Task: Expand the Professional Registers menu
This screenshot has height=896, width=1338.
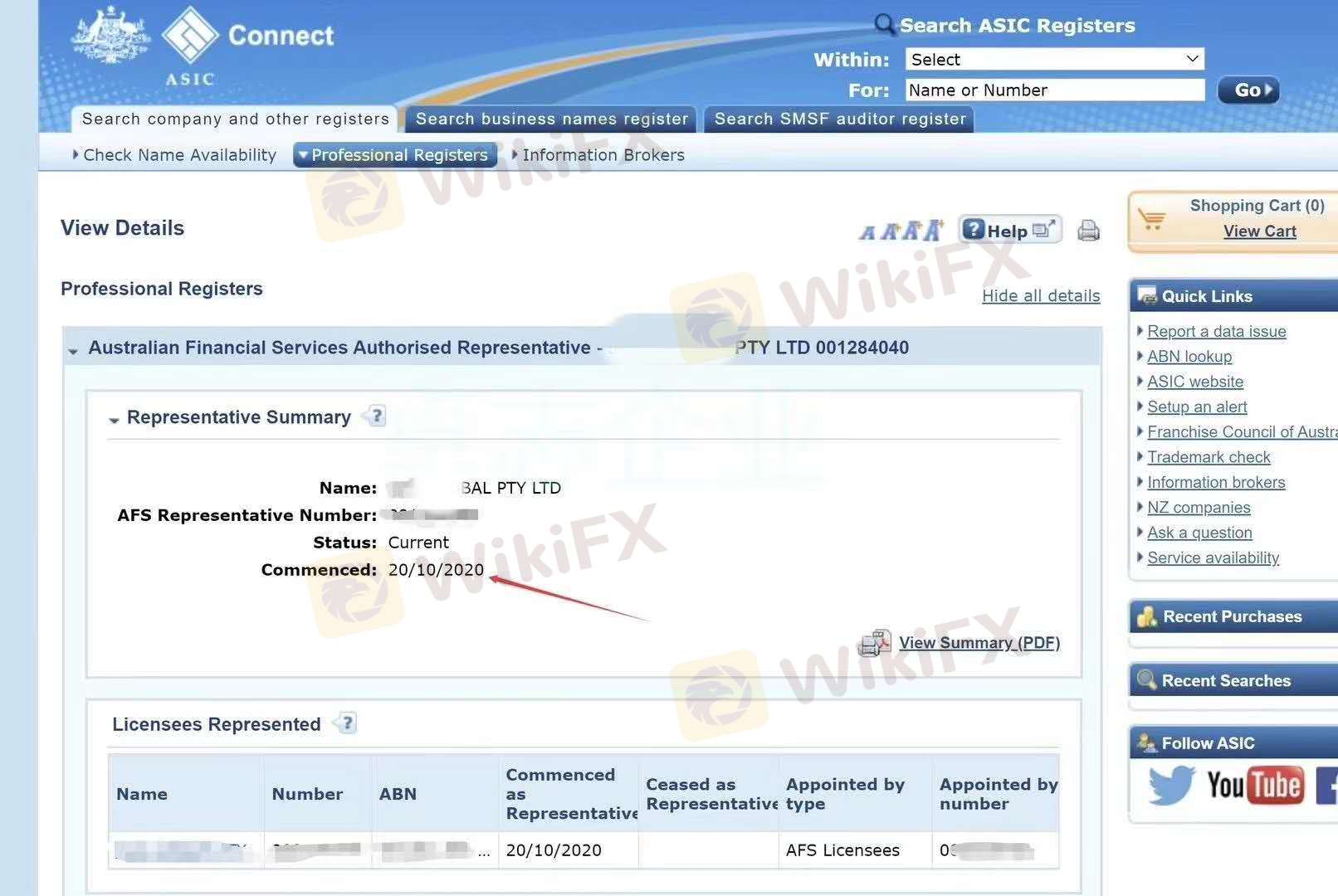Action: pyautogui.click(x=395, y=155)
